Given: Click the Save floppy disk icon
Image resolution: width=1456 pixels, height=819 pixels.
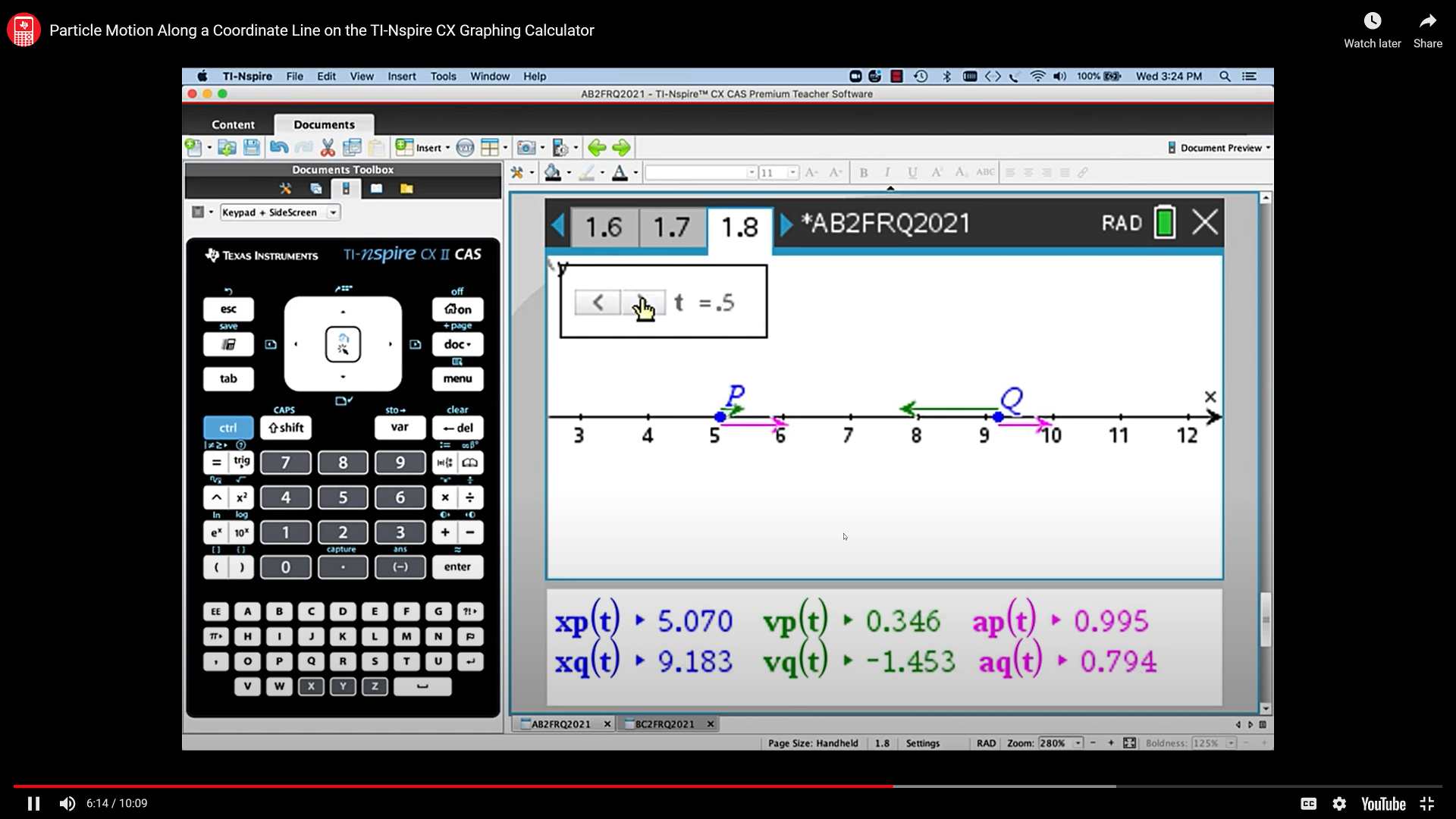Looking at the screenshot, I should (252, 148).
